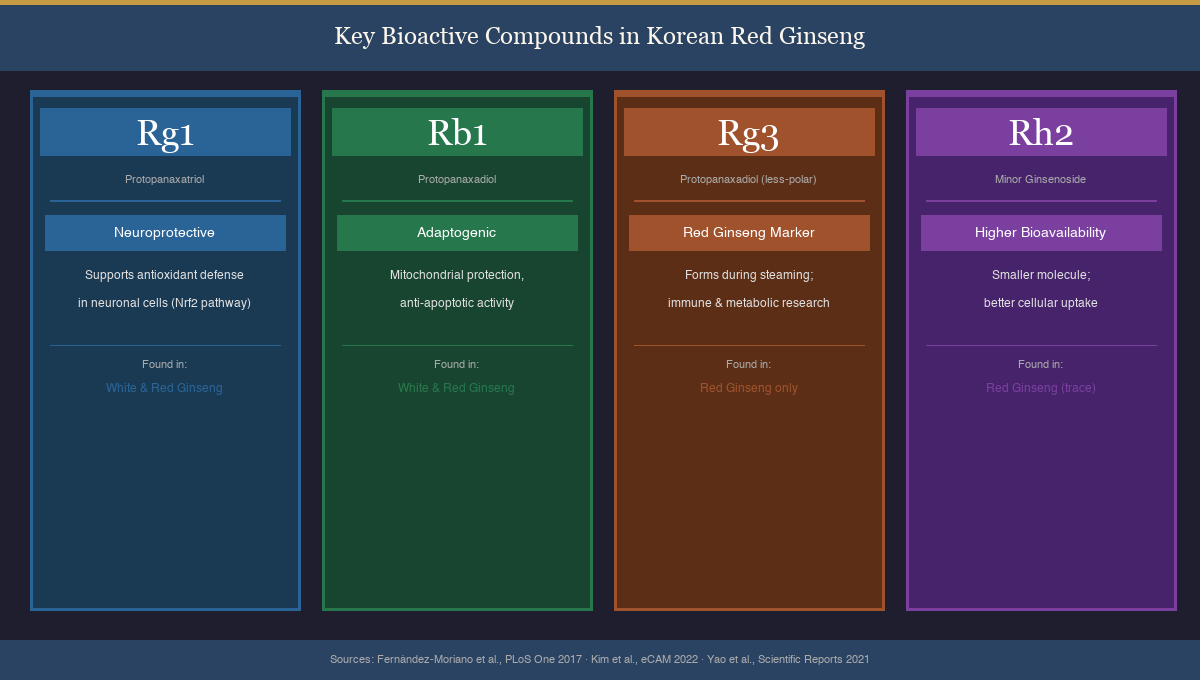Select the Rh2 card header

[1041, 132]
